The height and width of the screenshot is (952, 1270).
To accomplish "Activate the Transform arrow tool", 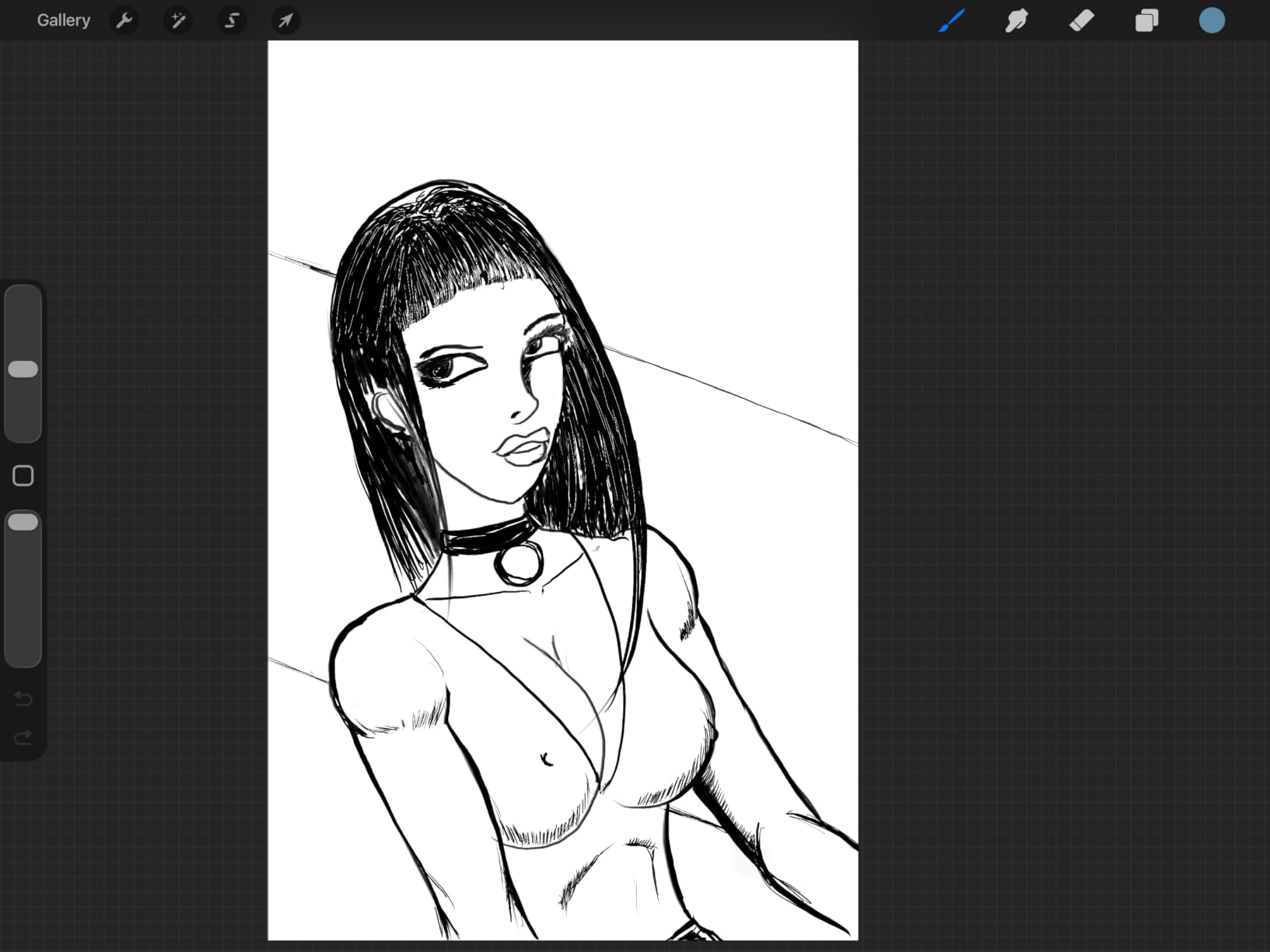I will coord(285,20).
